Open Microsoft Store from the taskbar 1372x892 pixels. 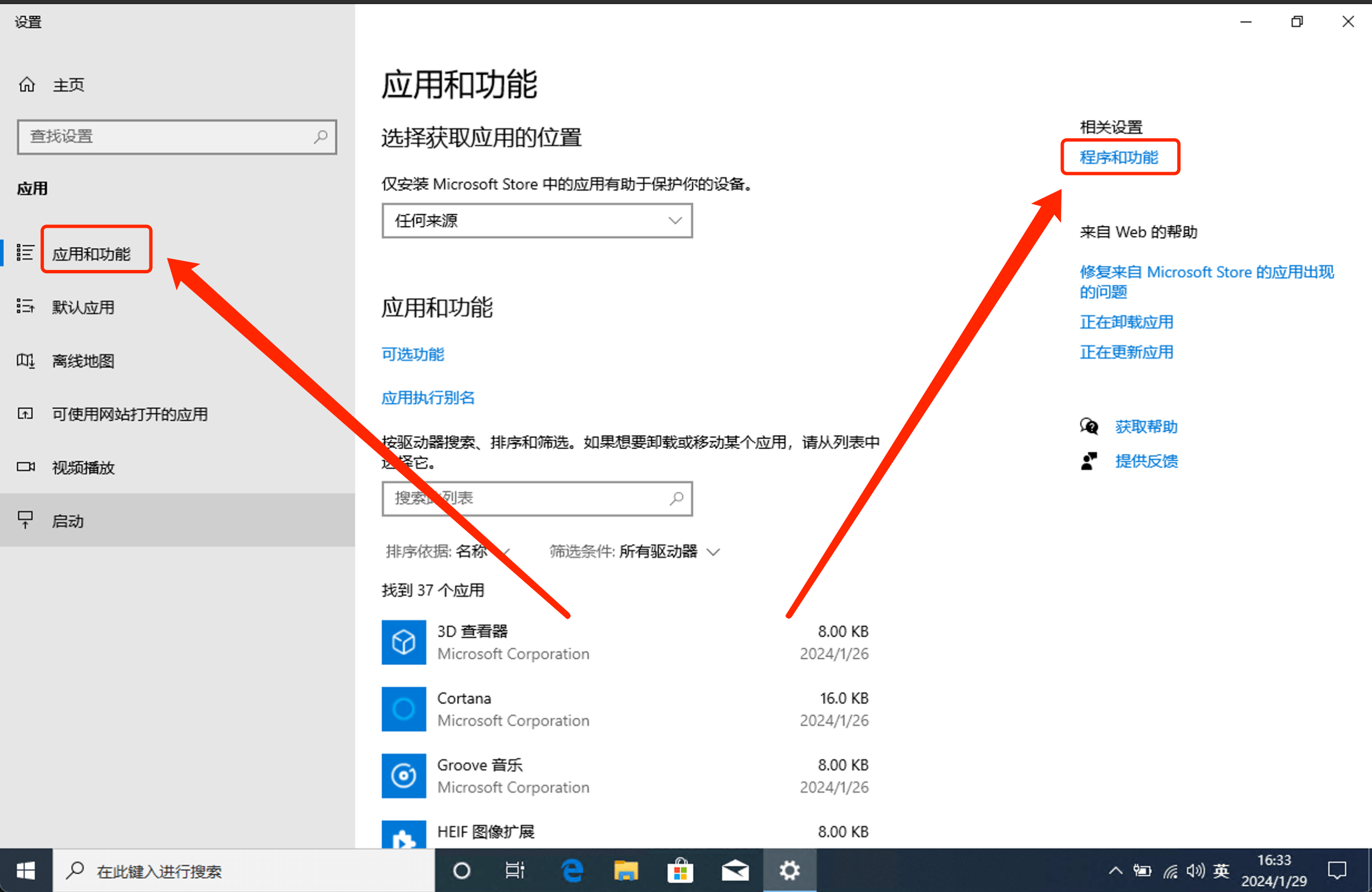[x=680, y=871]
